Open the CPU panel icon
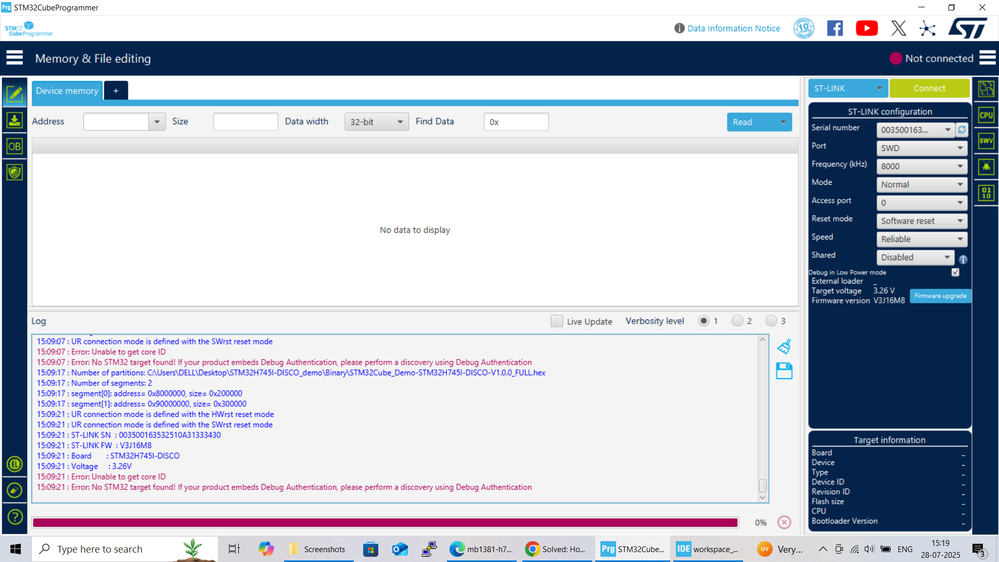The image size is (999, 562). (986, 115)
